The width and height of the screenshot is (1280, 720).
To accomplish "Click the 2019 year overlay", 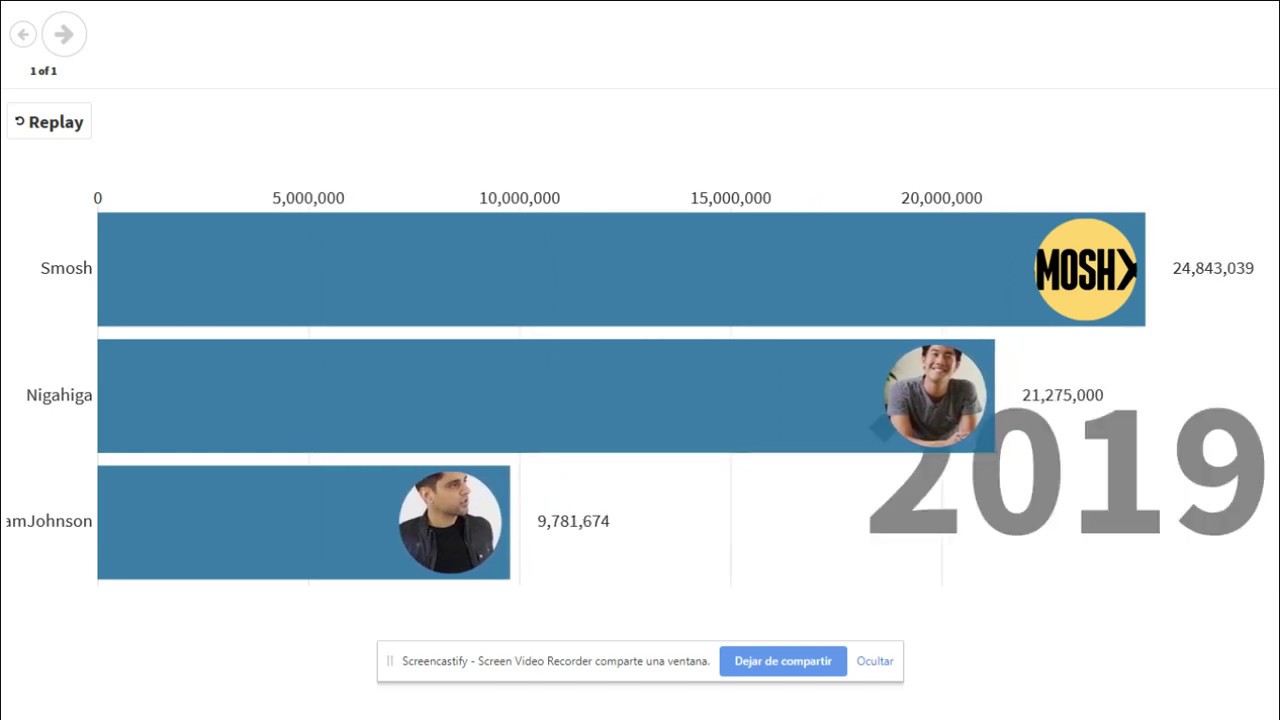I will pos(1066,472).
